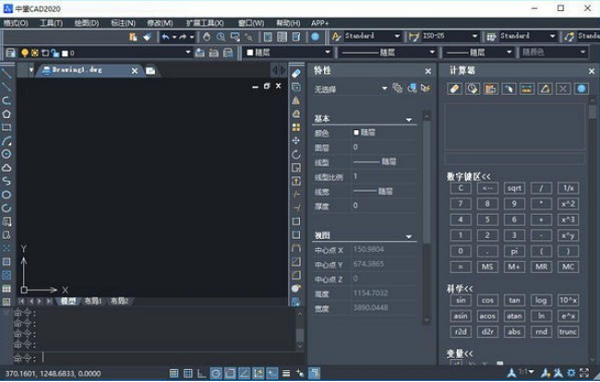Toggle lineweight display in status bar
The image size is (600, 382).
click(x=286, y=373)
